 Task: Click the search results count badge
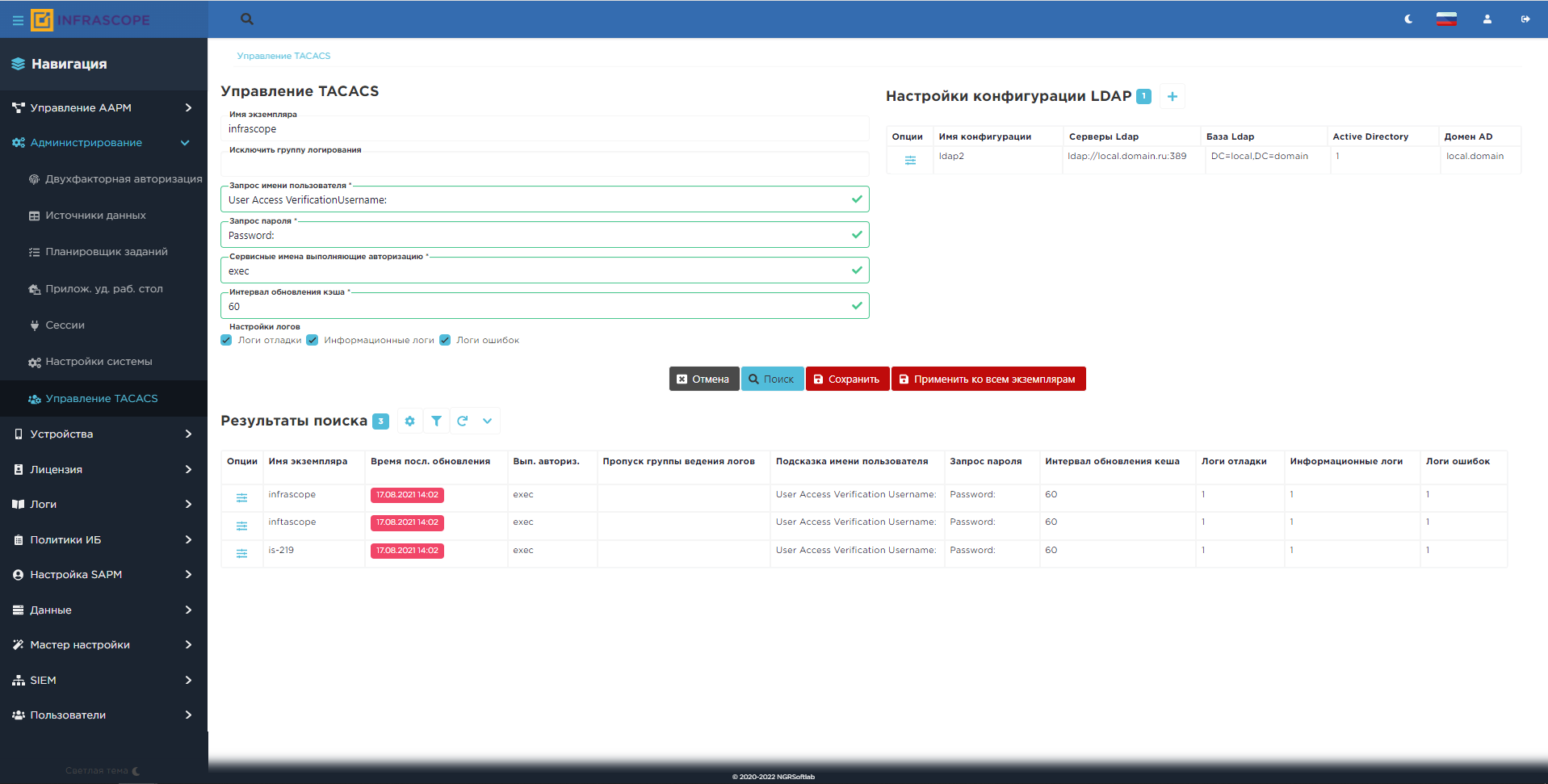click(x=380, y=421)
